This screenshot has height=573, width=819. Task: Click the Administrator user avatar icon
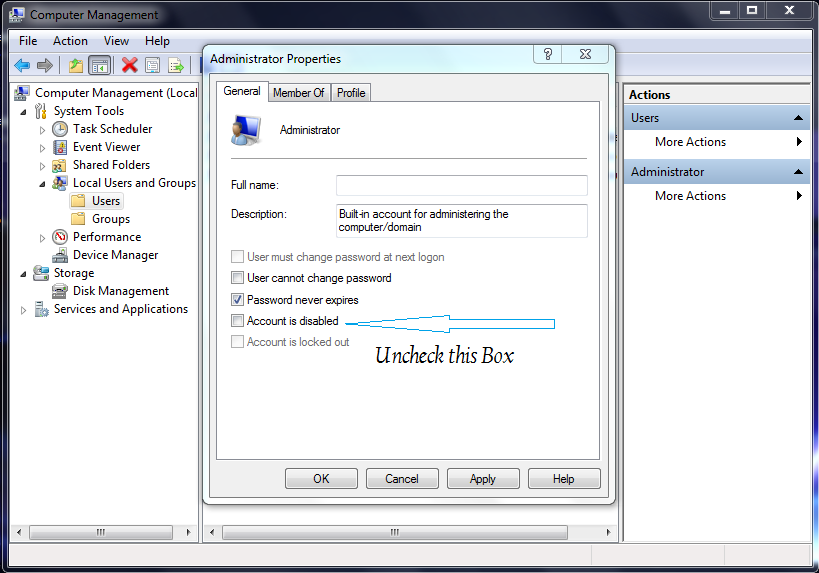point(246,130)
